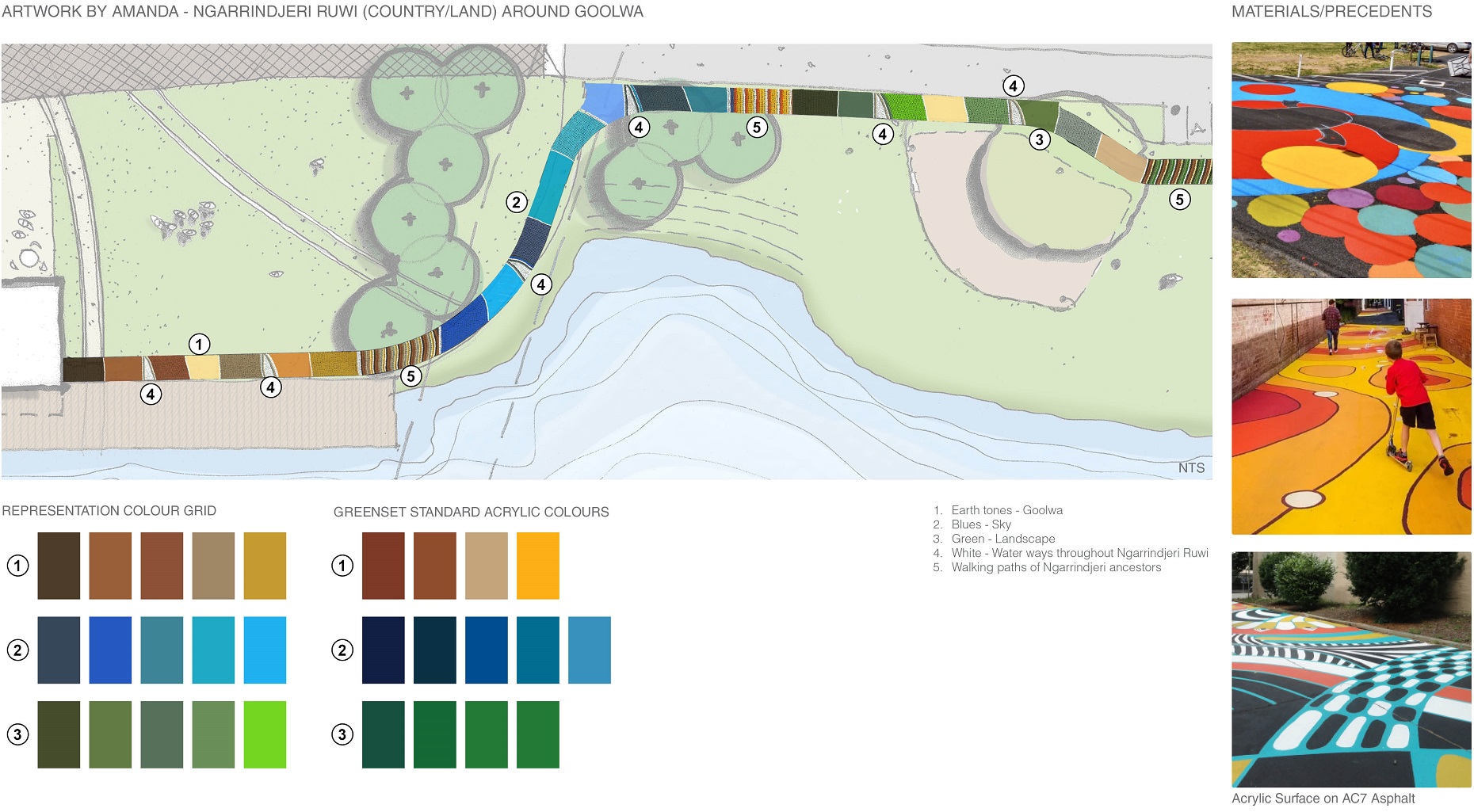Click map marker 3 near the green path
Image resolution: width=1474 pixels, height=812 pixels.
pyautogui.click(x=1040, y=140)
